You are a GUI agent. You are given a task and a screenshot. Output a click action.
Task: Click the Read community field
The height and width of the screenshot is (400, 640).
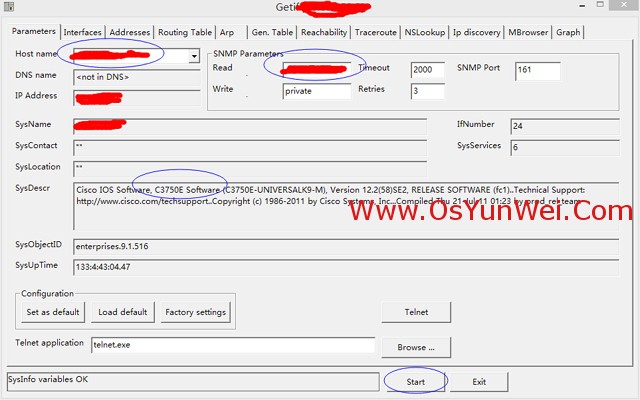(316, 69)
